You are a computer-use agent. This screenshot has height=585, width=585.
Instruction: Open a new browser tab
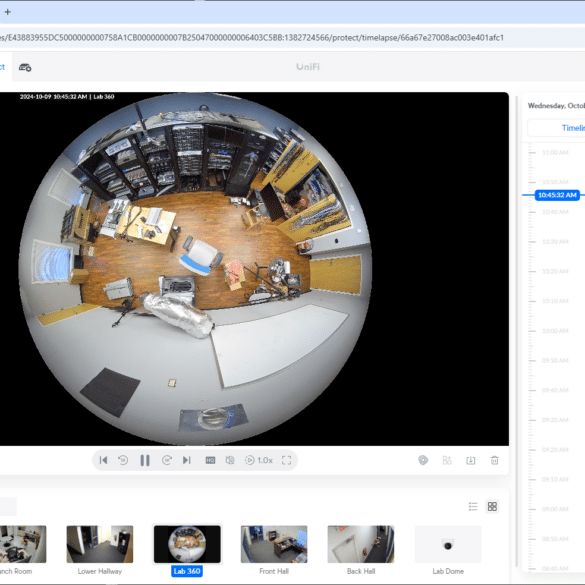click(7, 12)
